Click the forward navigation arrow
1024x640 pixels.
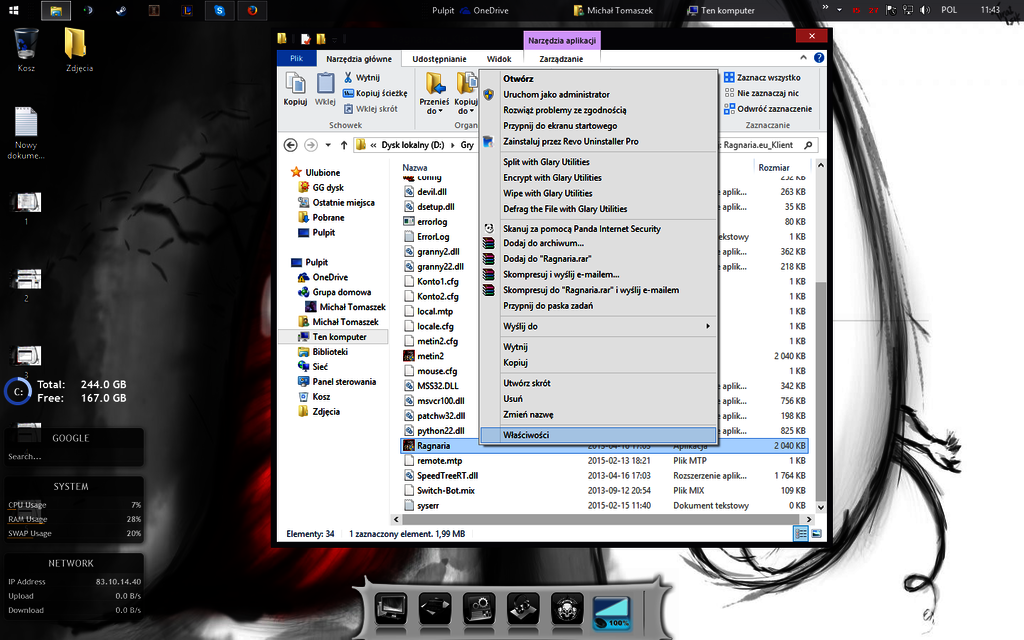point(311,145)
